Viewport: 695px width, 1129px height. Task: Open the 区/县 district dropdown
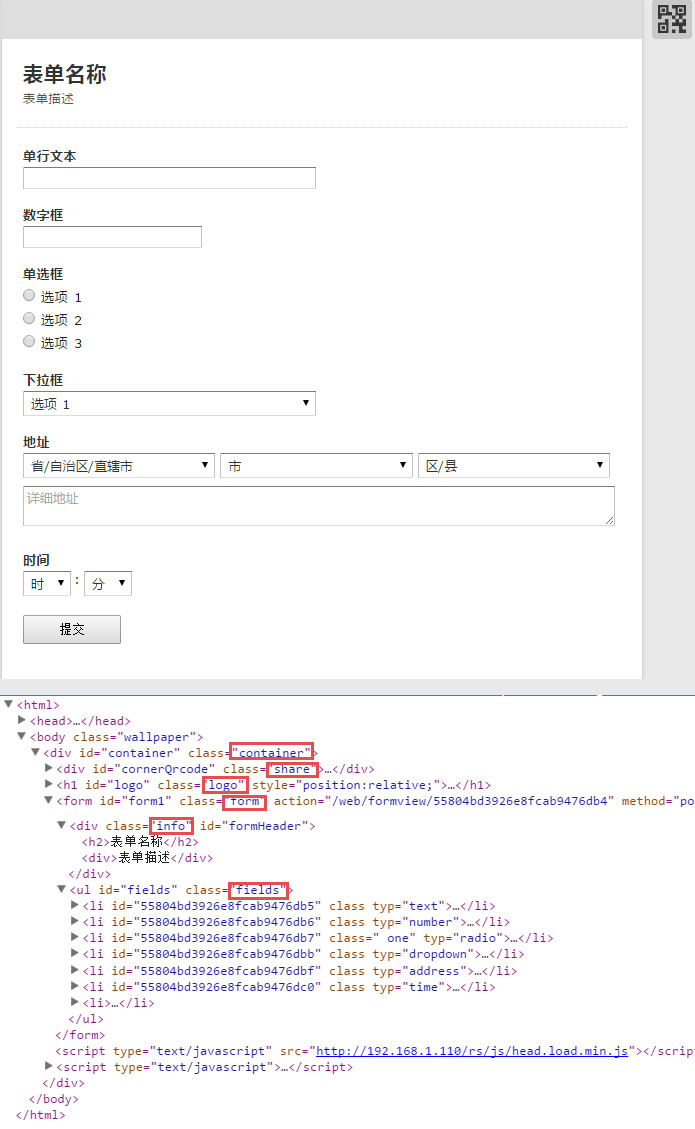coord(514,465)
